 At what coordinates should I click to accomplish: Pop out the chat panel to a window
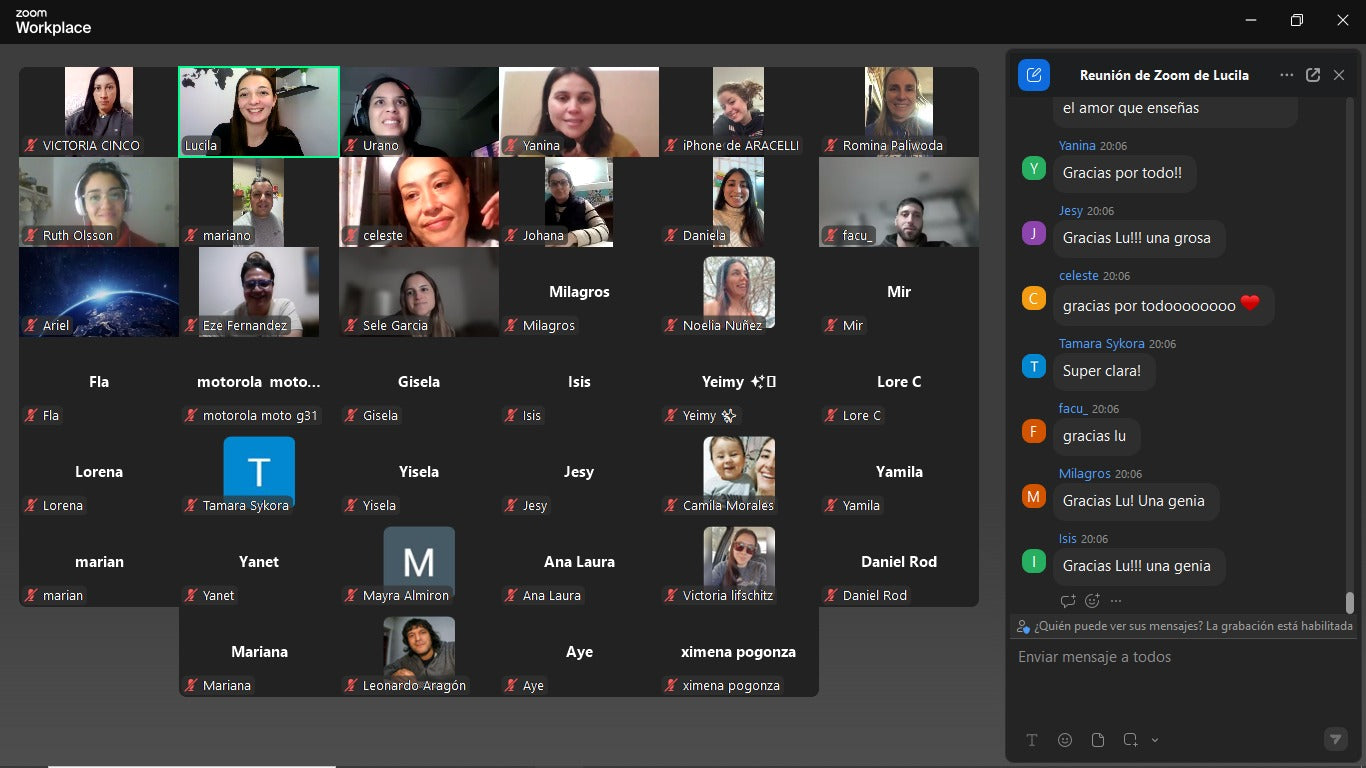click(x=1313, y=75)
